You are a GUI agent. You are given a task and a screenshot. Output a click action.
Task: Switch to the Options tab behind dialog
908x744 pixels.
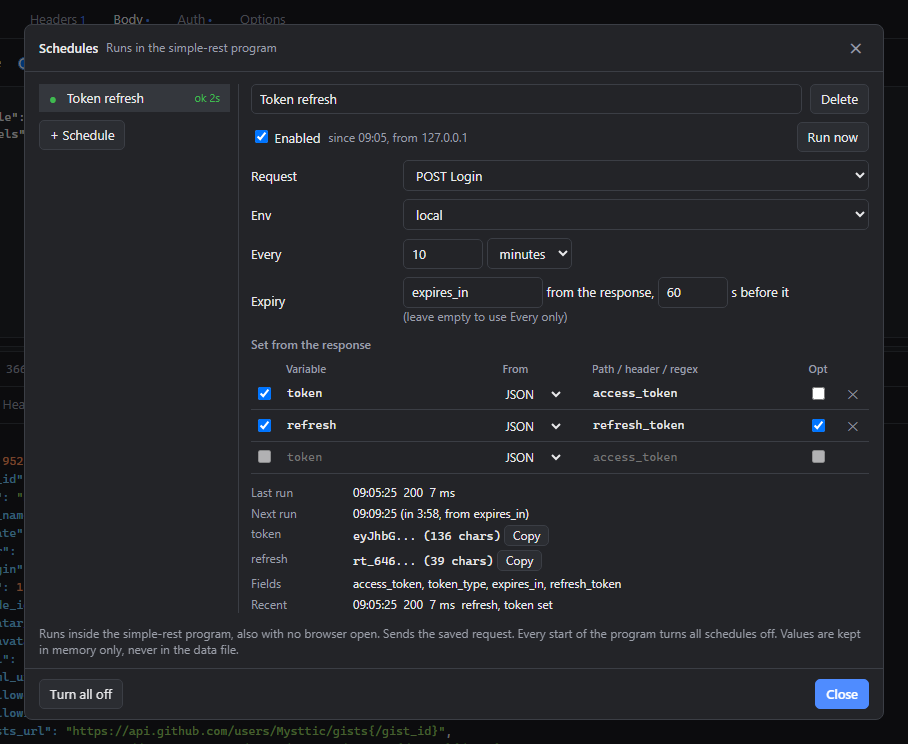pos(262,19)
